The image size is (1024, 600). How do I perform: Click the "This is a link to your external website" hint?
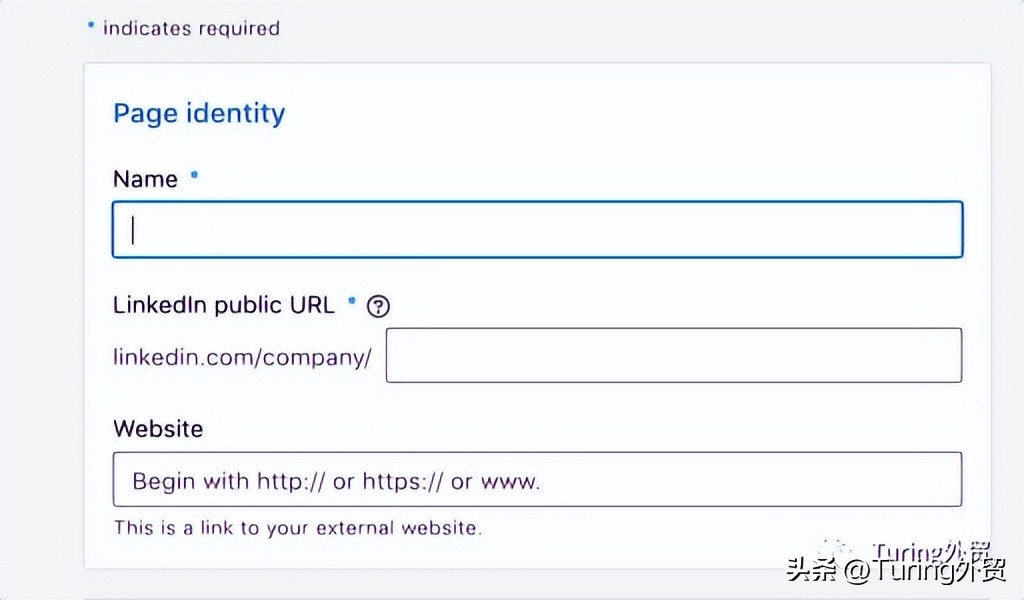297,527
